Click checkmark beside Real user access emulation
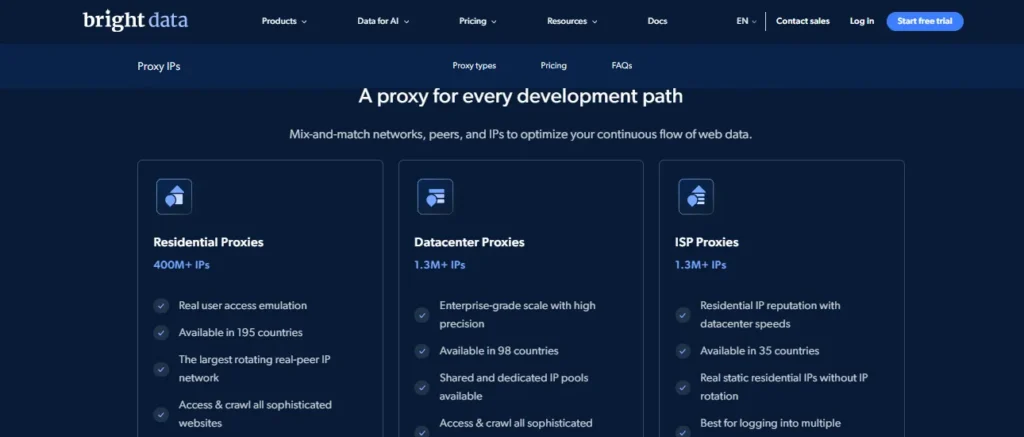Viewport: 1024px width, 437px height. 161,306
